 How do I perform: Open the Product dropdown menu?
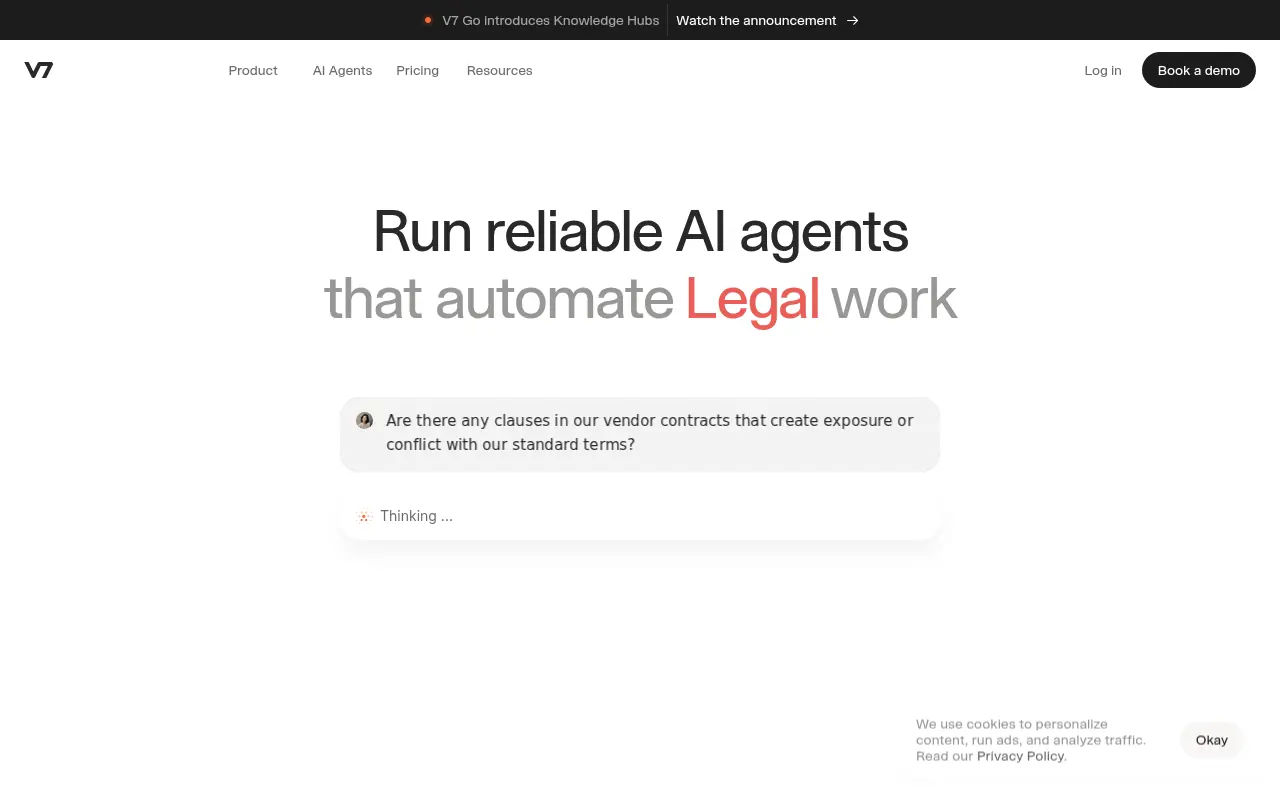pyautogui.click(x=253, y=70)
